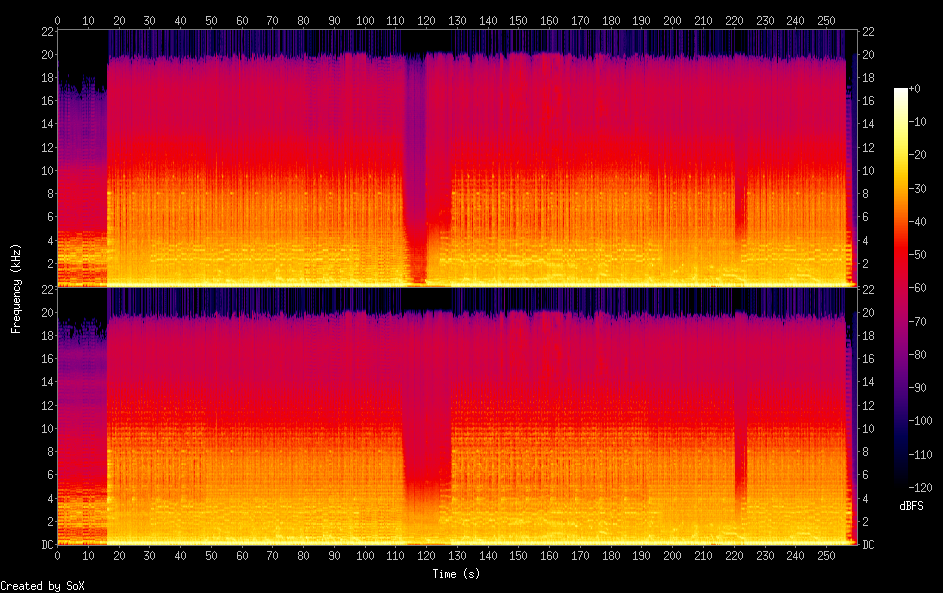This screenshot has width=943, height=593.
Task: Click the white top end of color bar
Action: coord(901,94)
